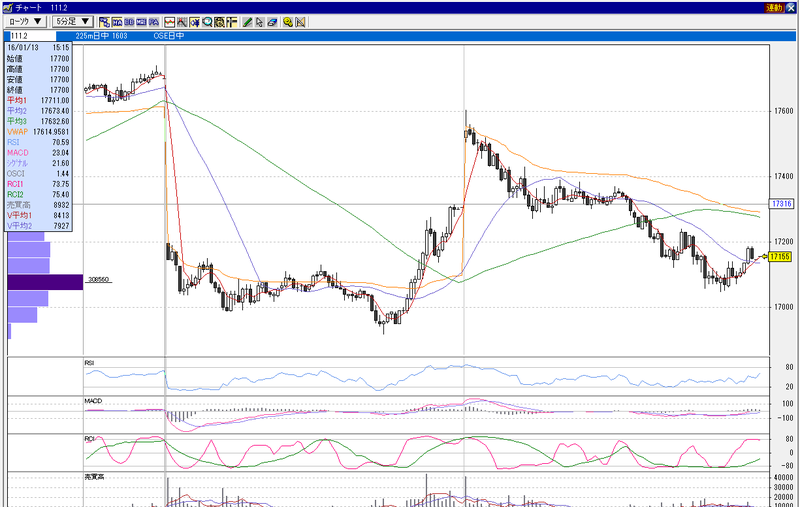Click the 308560 volume profile label
Image resolution: width=800 pixels, height=507 pixels.
[98, 280]
